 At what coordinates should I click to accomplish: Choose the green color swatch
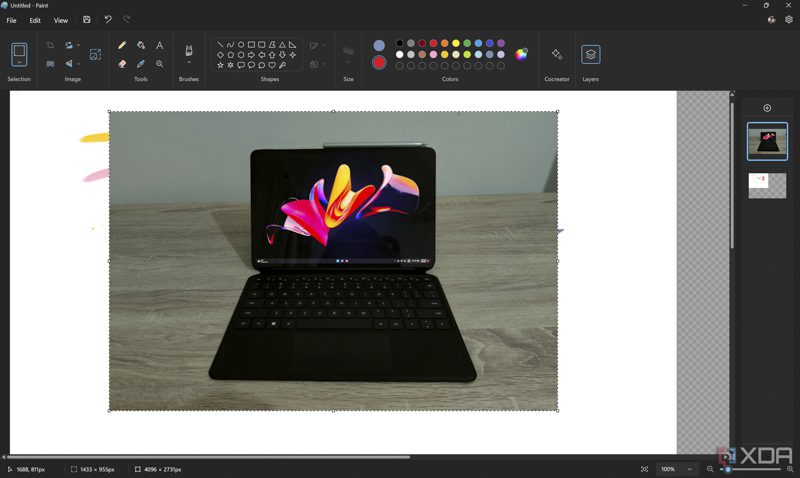pyautogui.click(x=467, y=43)
